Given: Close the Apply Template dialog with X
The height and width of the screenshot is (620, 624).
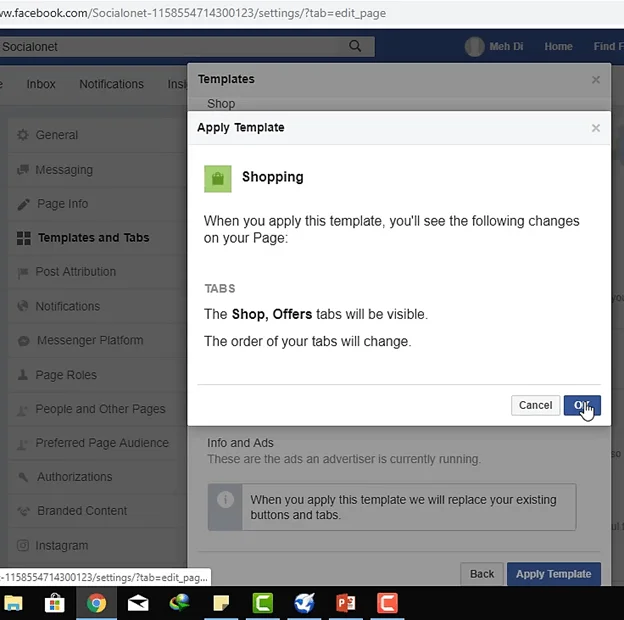Looking at the screenshot, I should click(x=596, y=128).
